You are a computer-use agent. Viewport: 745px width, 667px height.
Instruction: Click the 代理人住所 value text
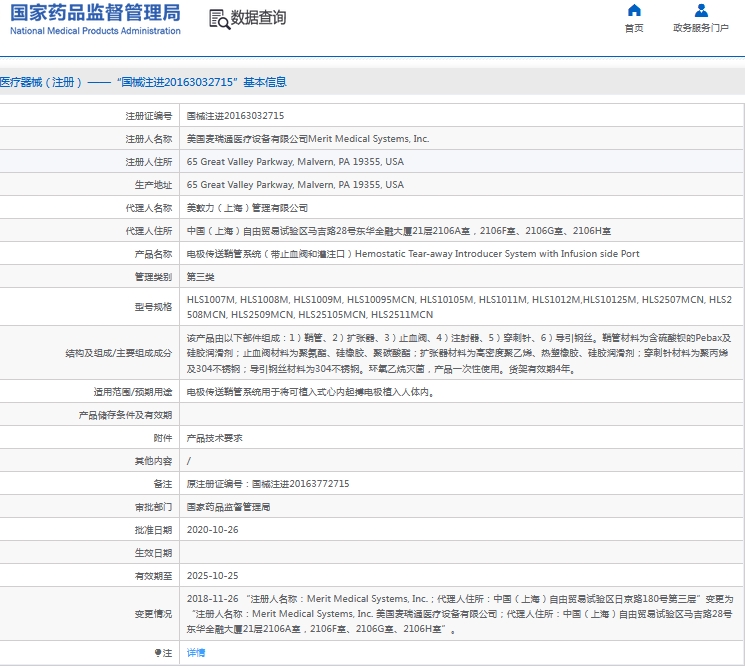coord(399,231)
